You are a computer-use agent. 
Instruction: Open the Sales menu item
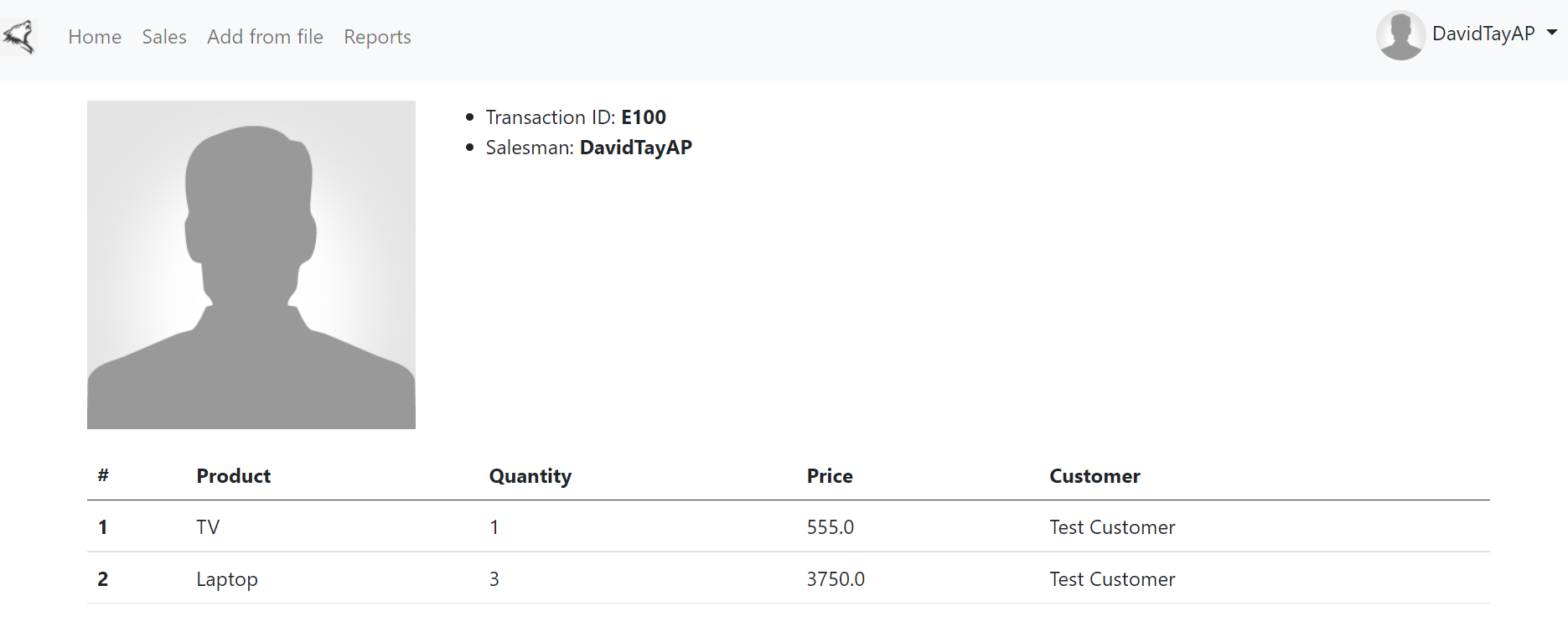(x=164, y=37)
